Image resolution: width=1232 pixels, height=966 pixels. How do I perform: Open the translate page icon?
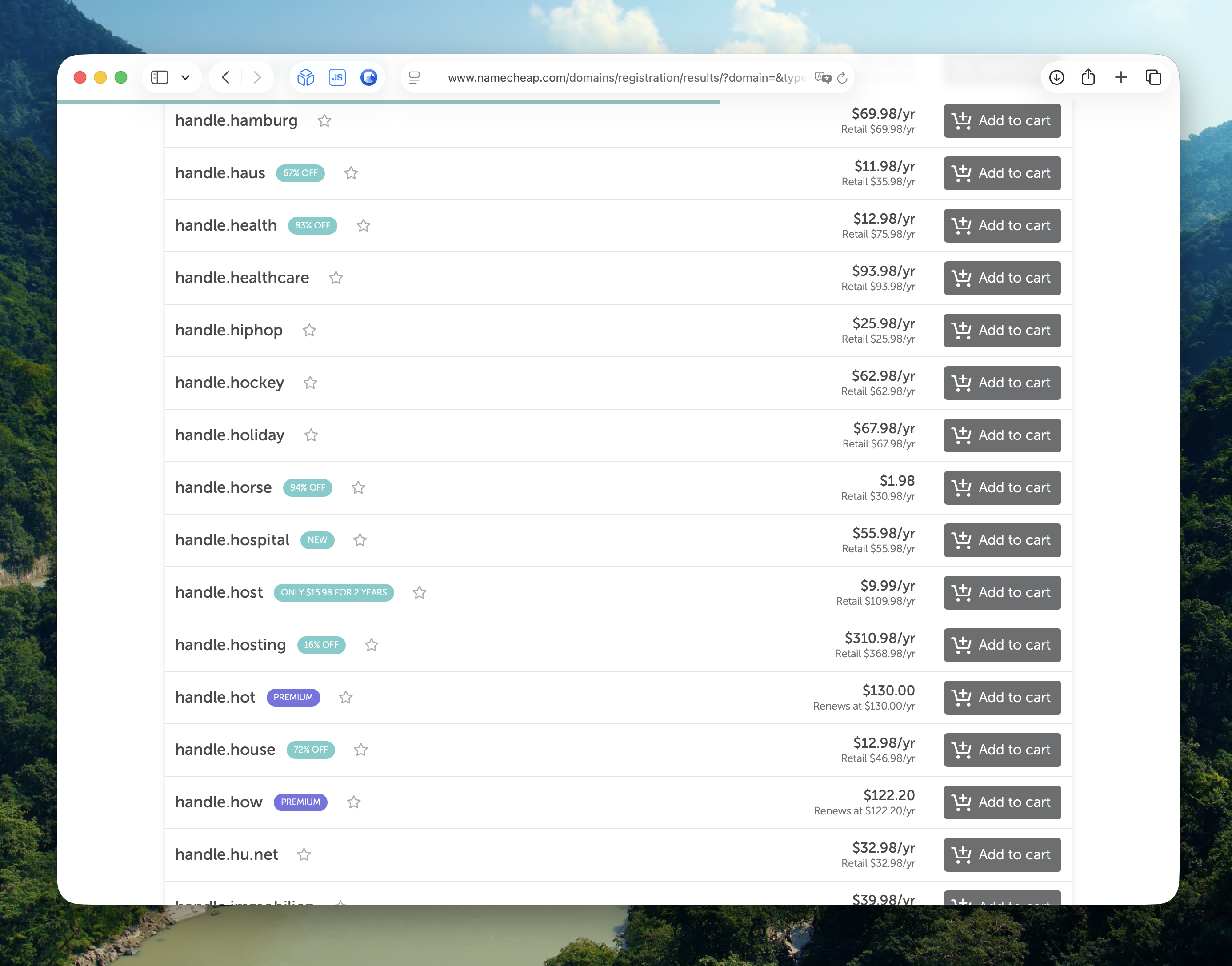(822, 77)
